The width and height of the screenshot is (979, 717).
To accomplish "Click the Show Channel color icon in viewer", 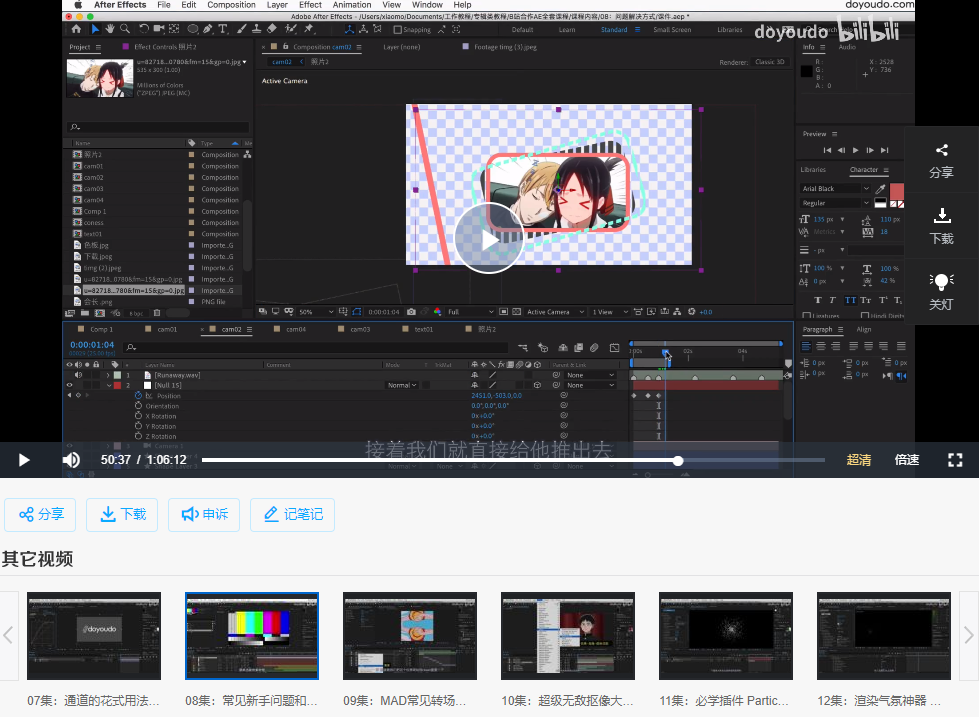I will [437, 312].
